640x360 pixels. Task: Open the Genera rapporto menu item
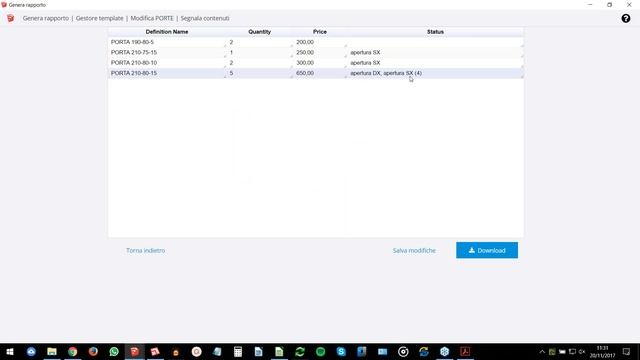tap(46, 18)
